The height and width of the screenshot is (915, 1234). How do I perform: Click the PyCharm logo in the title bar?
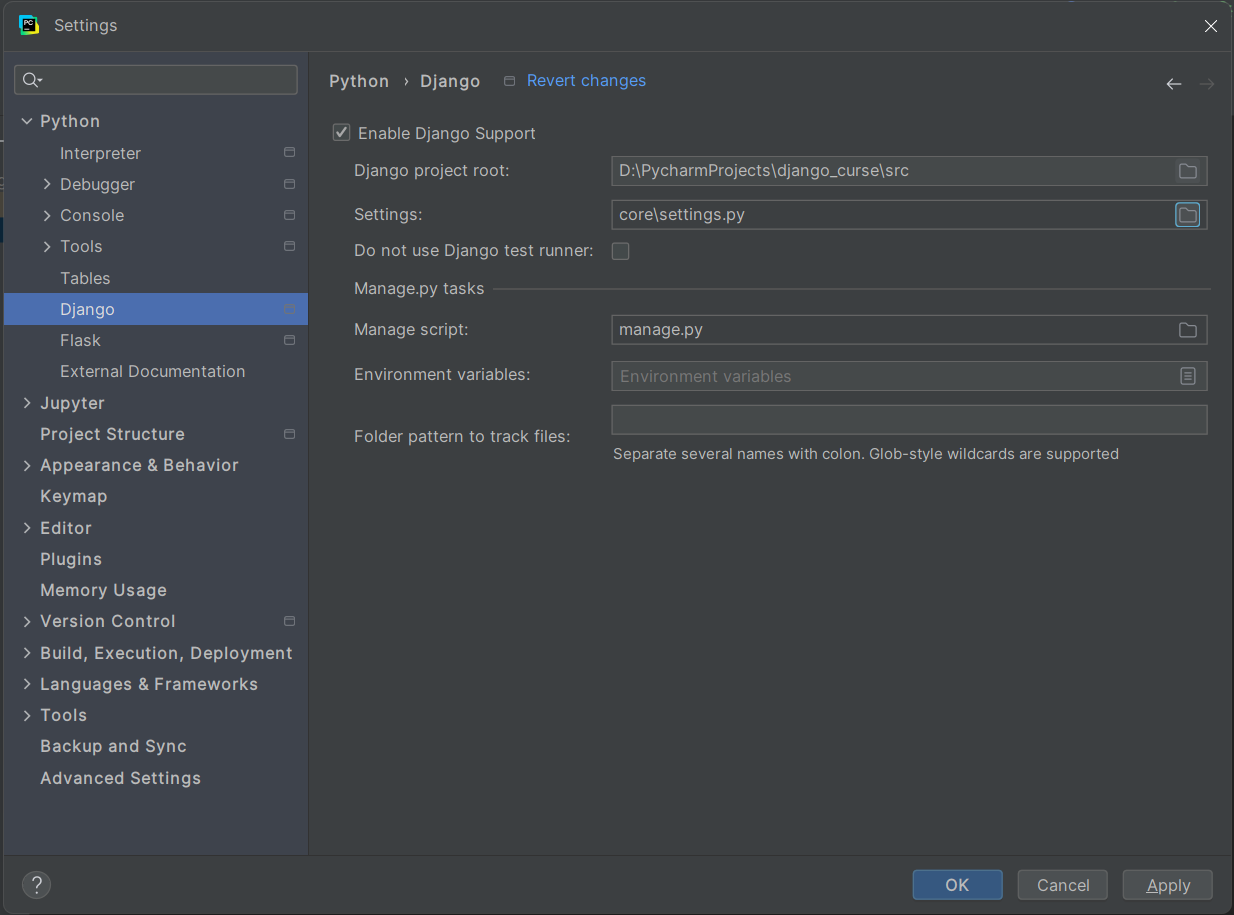(29, 25)
